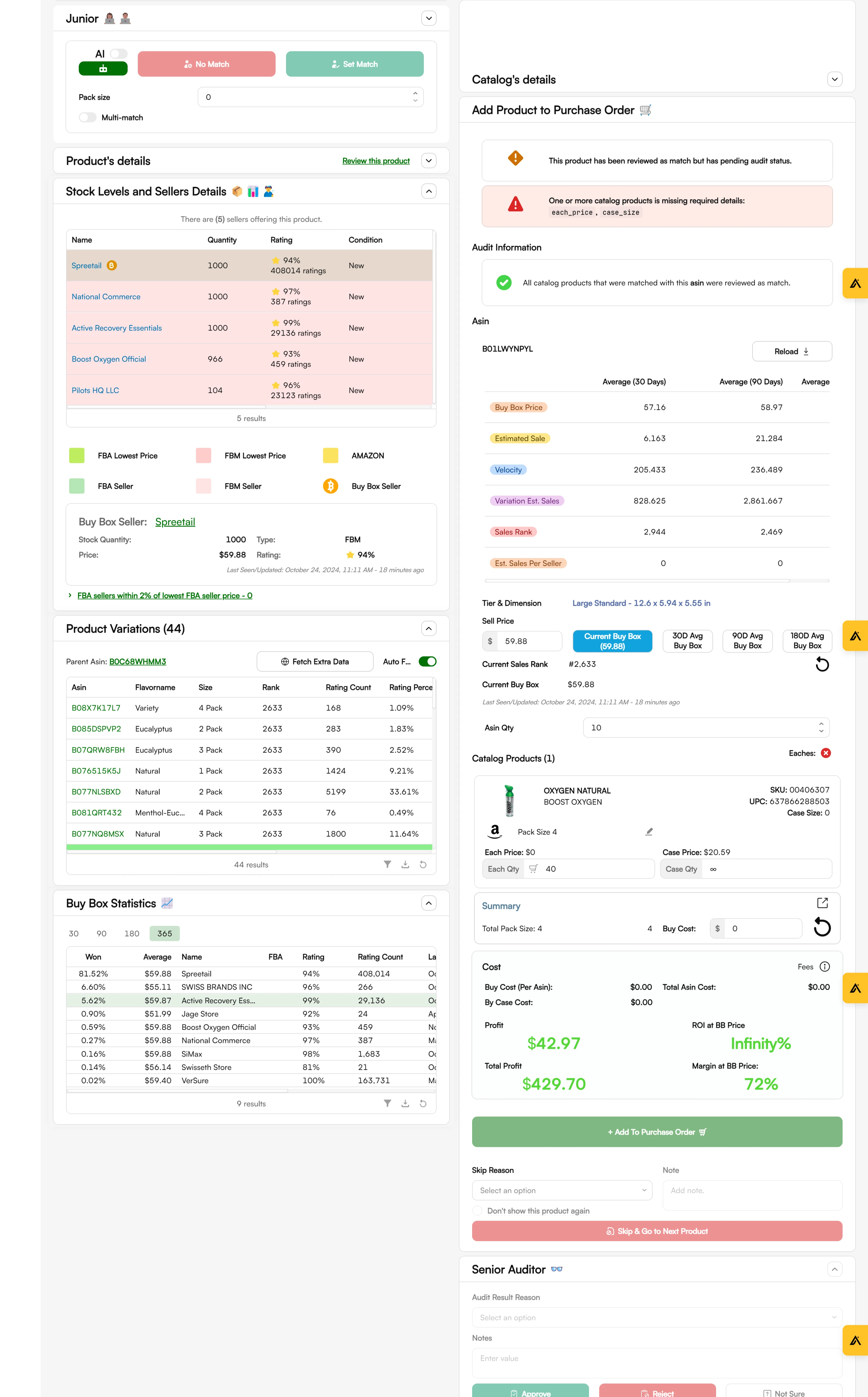This screenshot has height=1397, width=868.
Task: Click Skip & Go to Next Product
Action: (x=657, y=1231)
